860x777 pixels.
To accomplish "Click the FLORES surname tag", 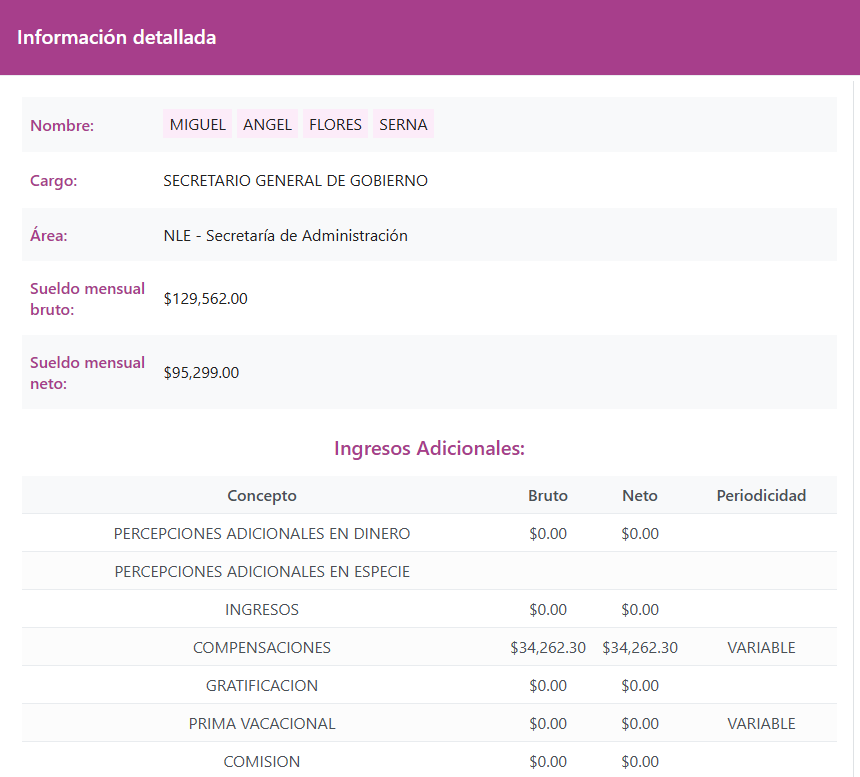I will click(x=335, y=125).
